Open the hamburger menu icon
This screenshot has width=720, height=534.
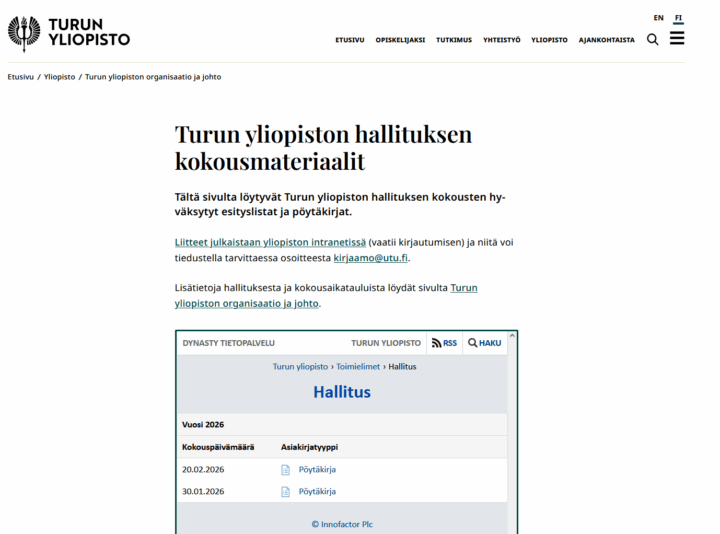(x=677, y=38)
